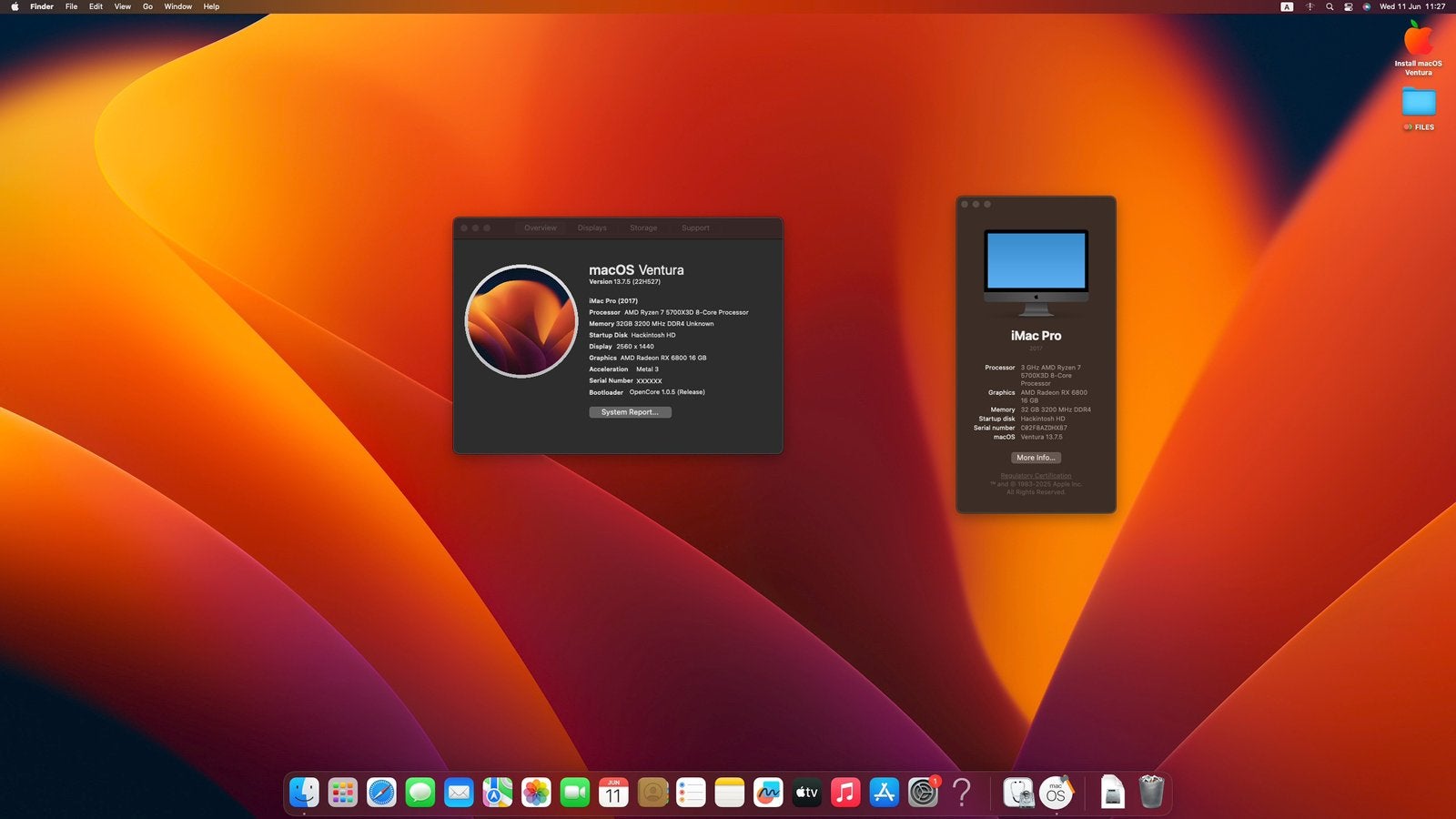Click the 'macOS Ventura' title text
The height and width of the screenshot is (819, 1456).
636,270
